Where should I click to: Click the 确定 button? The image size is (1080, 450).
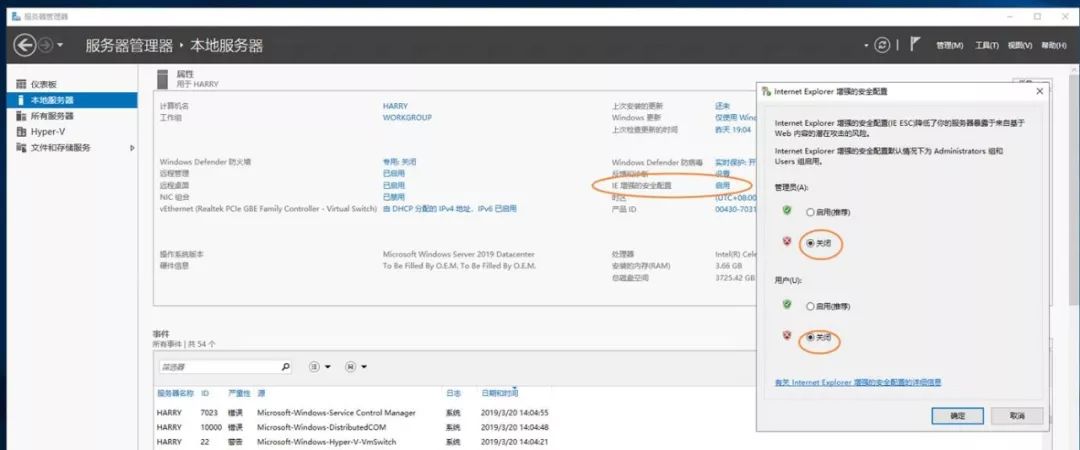[957, 415]
